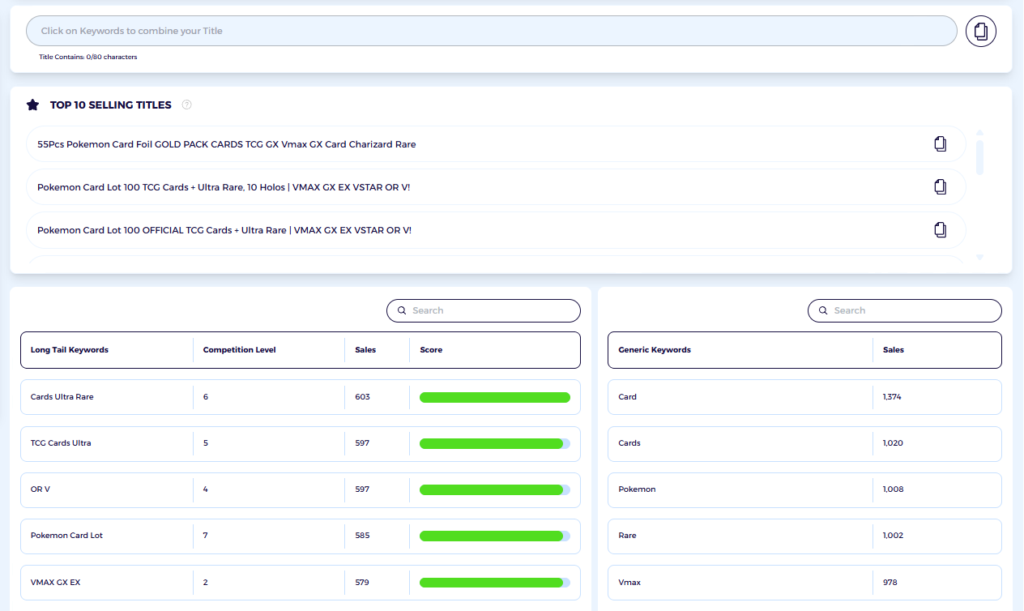Select title with '10 Holos | VMAX GX EX VSTAR'
The height and width of the screenshot is (611, 1024).
[x=223, y=187]
